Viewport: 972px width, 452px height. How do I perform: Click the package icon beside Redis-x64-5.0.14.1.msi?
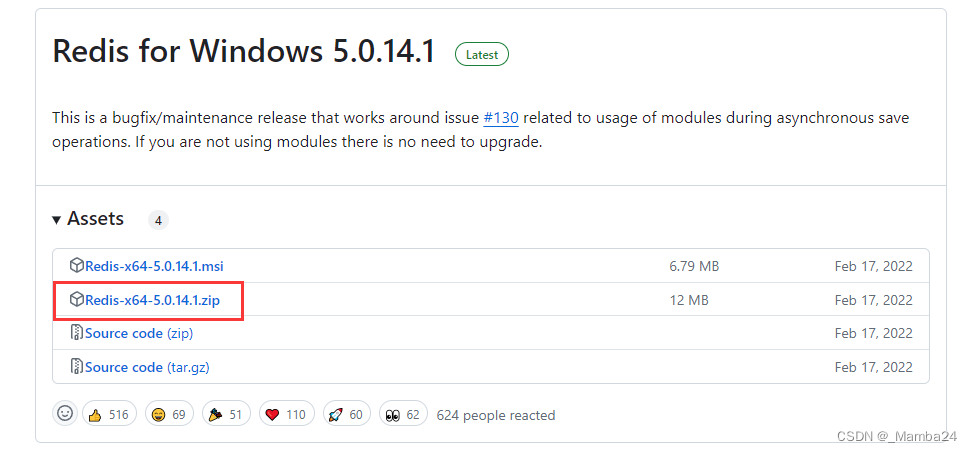pos(77,266)
